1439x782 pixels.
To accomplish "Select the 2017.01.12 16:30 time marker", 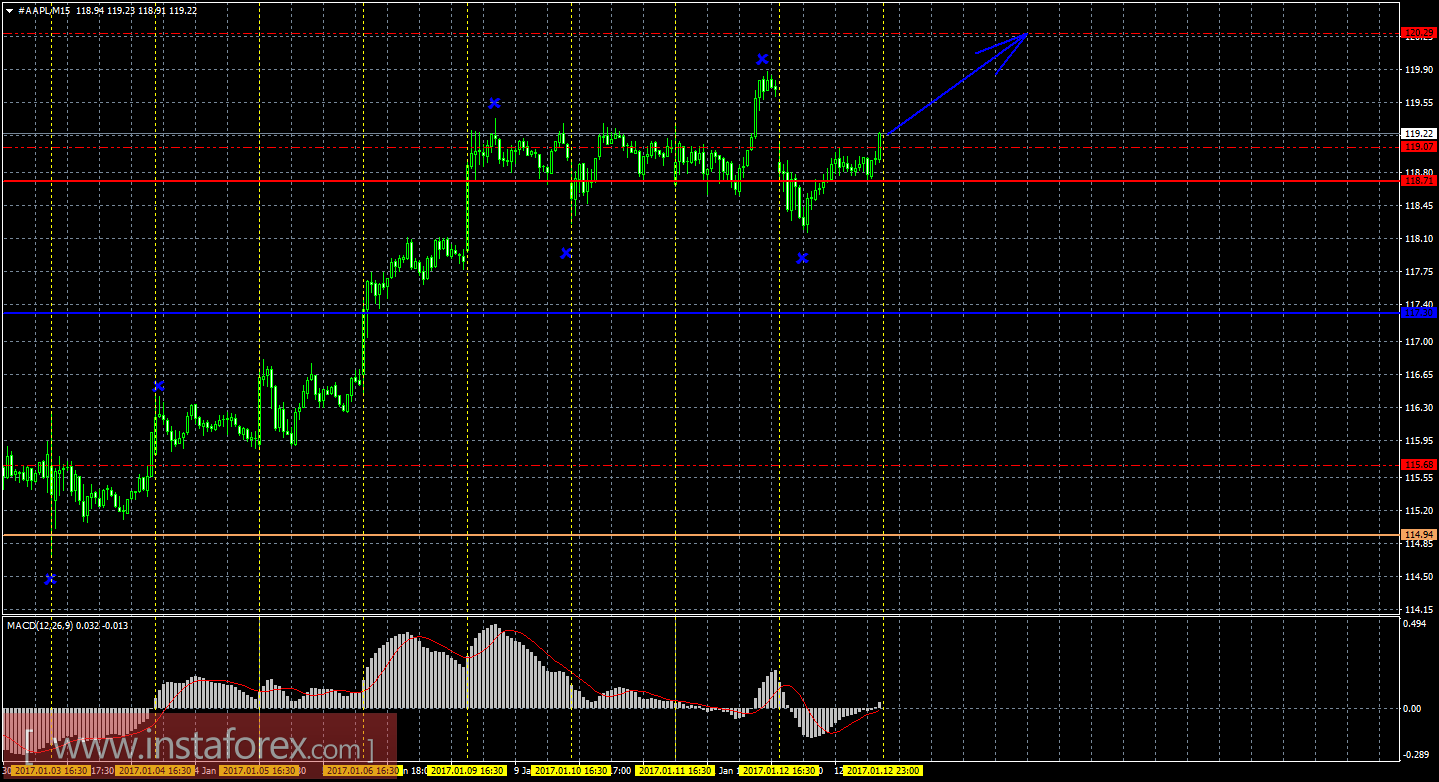I will click(779, 771).
